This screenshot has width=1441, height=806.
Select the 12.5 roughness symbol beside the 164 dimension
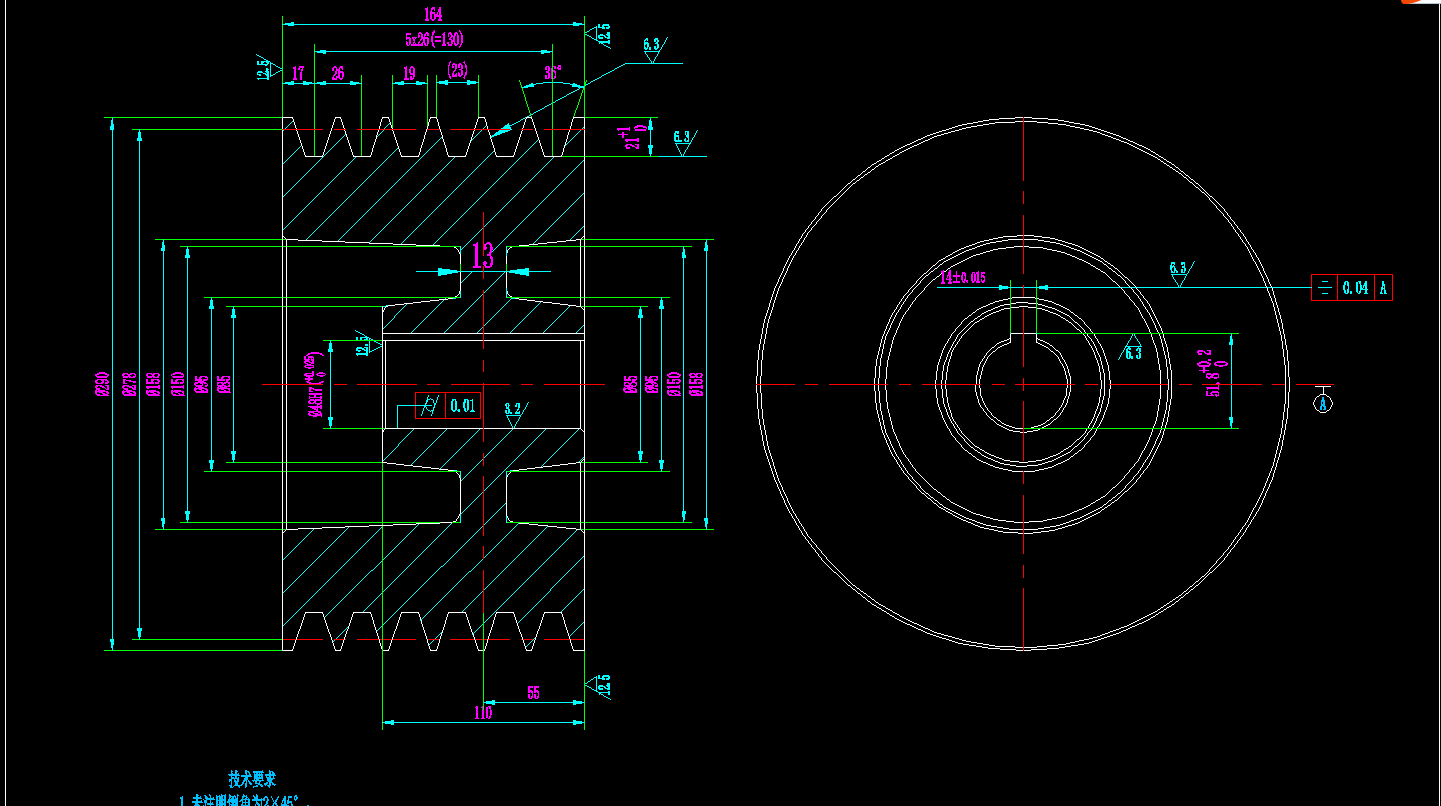(x=600, y=35)
